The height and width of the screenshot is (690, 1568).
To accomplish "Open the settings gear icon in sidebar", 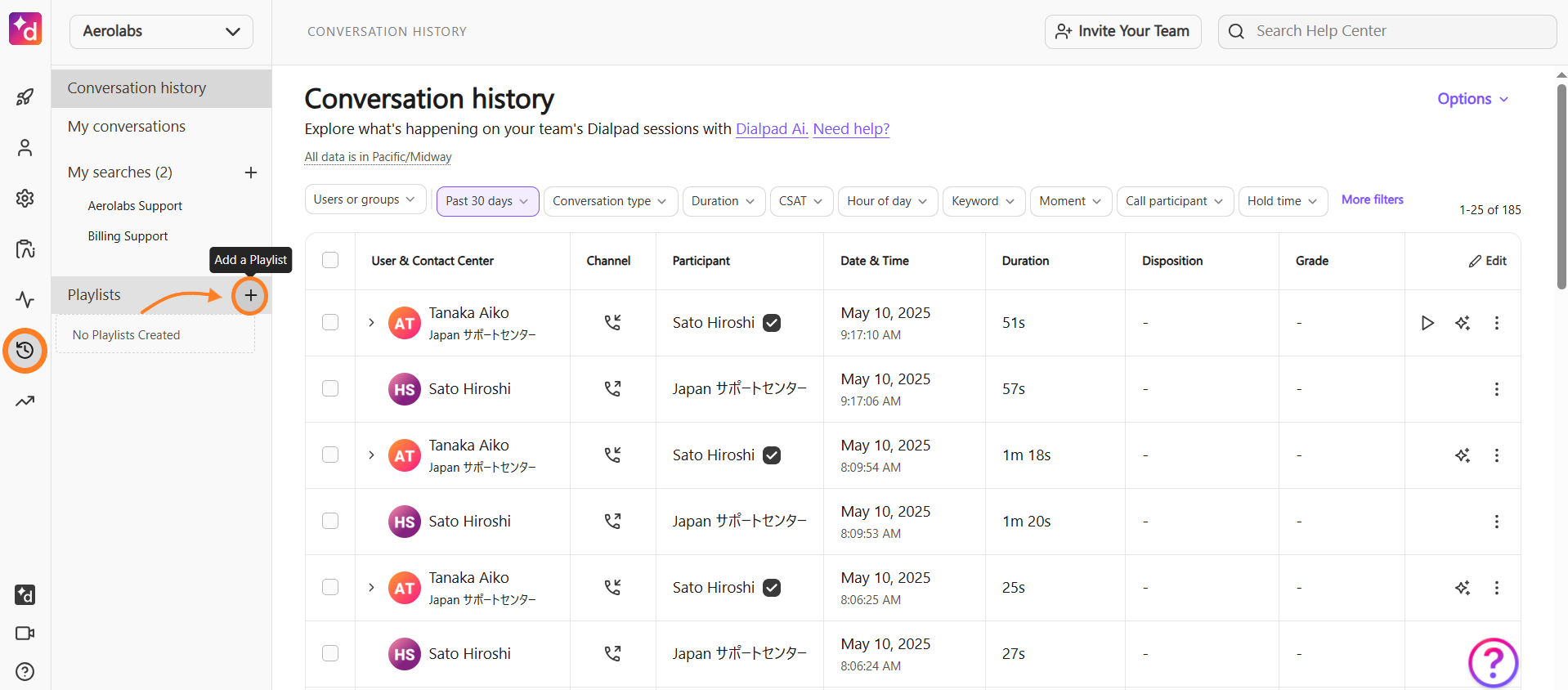I will (25, 199).
